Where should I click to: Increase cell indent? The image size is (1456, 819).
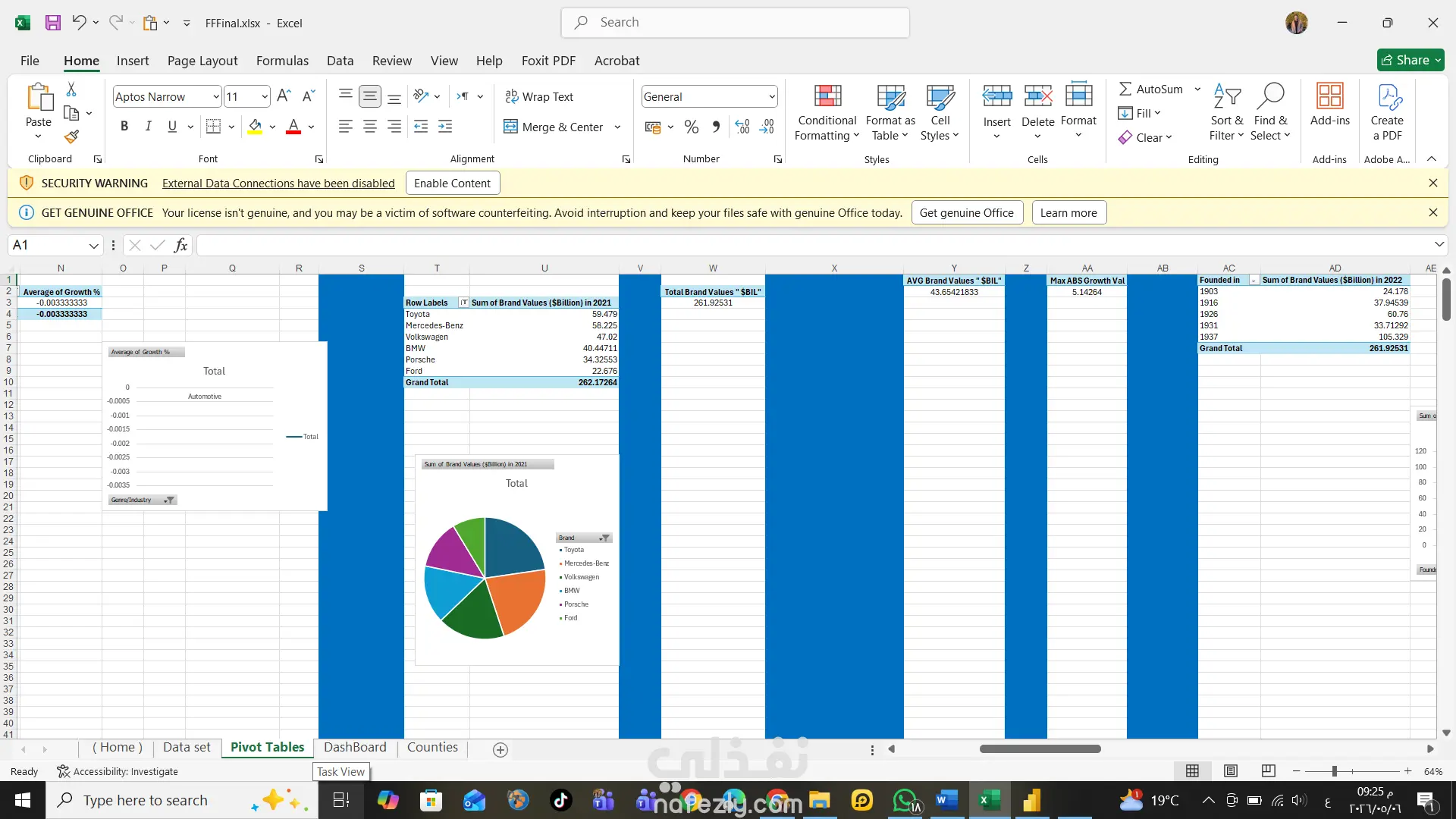click(445, 127)
